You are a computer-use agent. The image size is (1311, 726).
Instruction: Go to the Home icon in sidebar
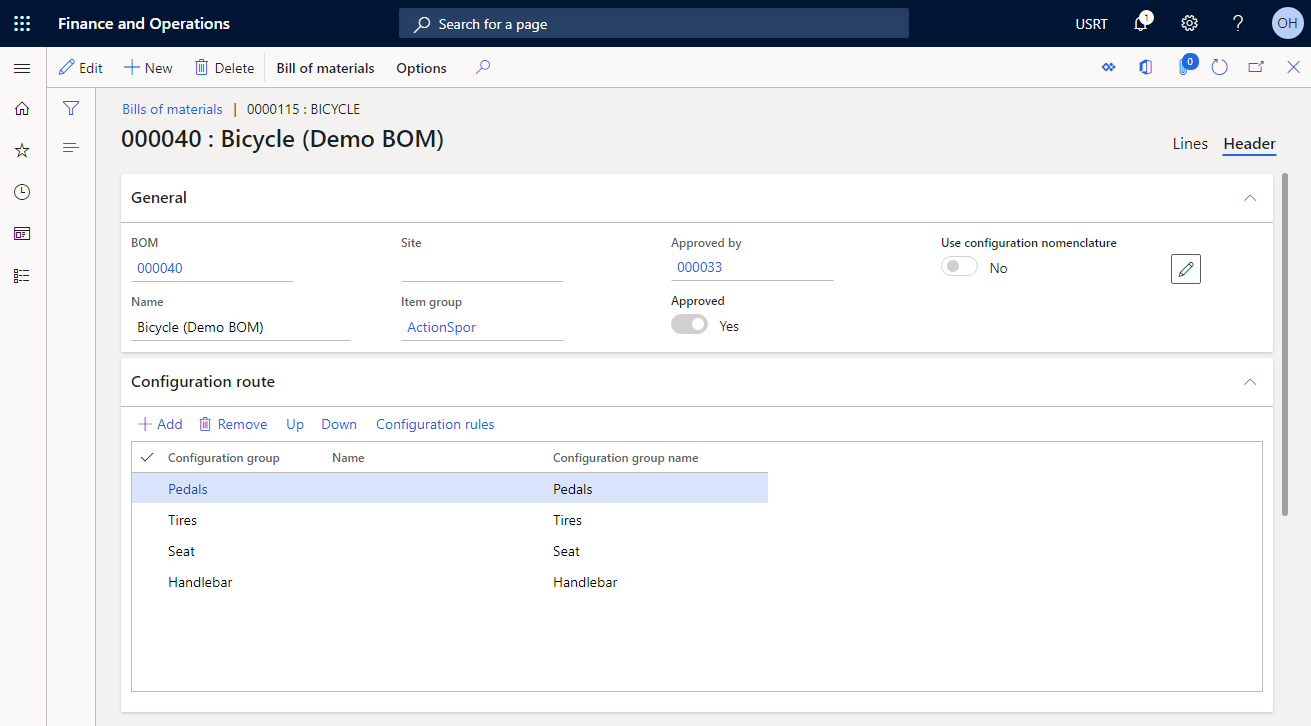22,109
